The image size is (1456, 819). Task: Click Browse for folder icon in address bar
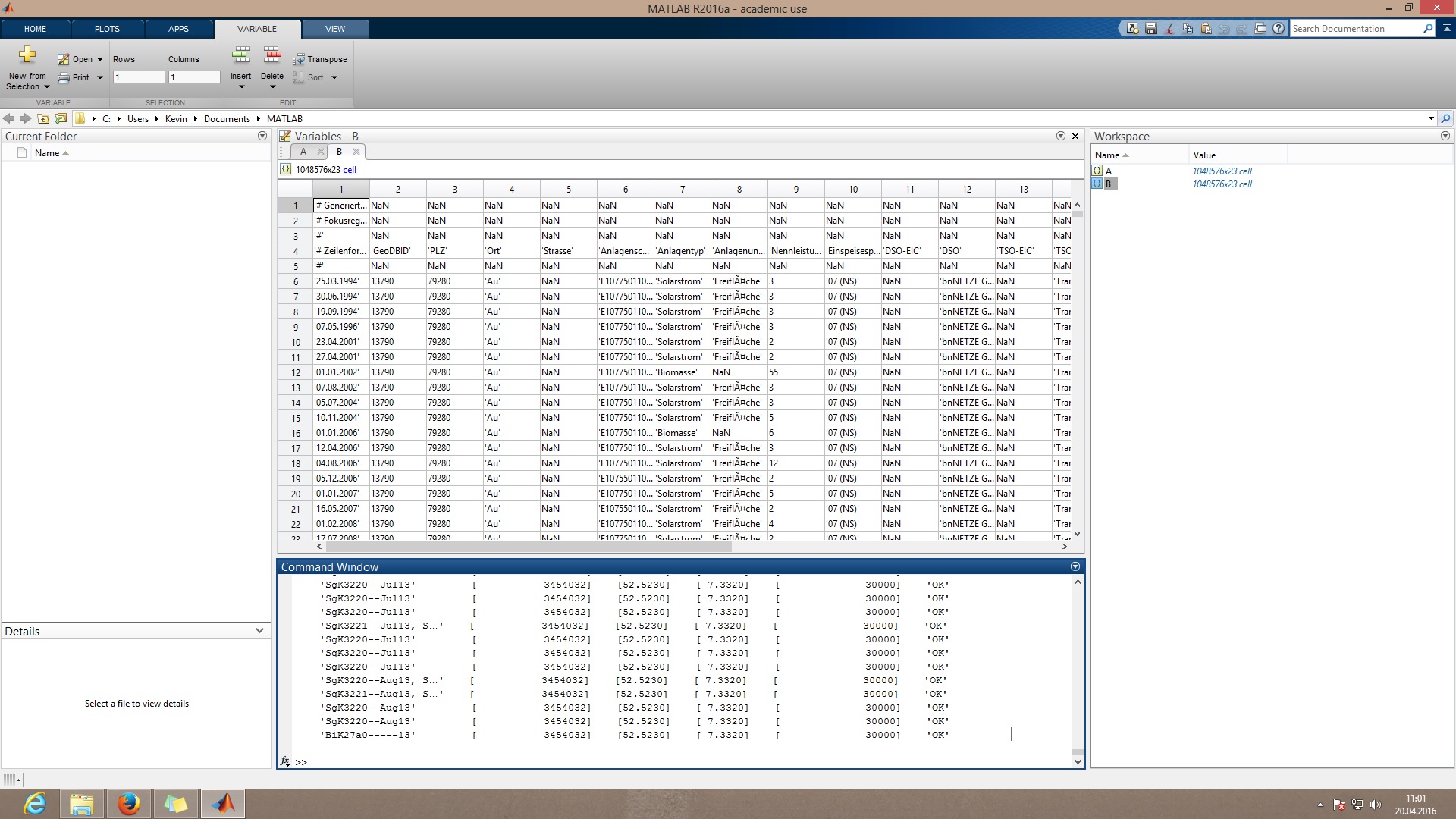(61, 119)
